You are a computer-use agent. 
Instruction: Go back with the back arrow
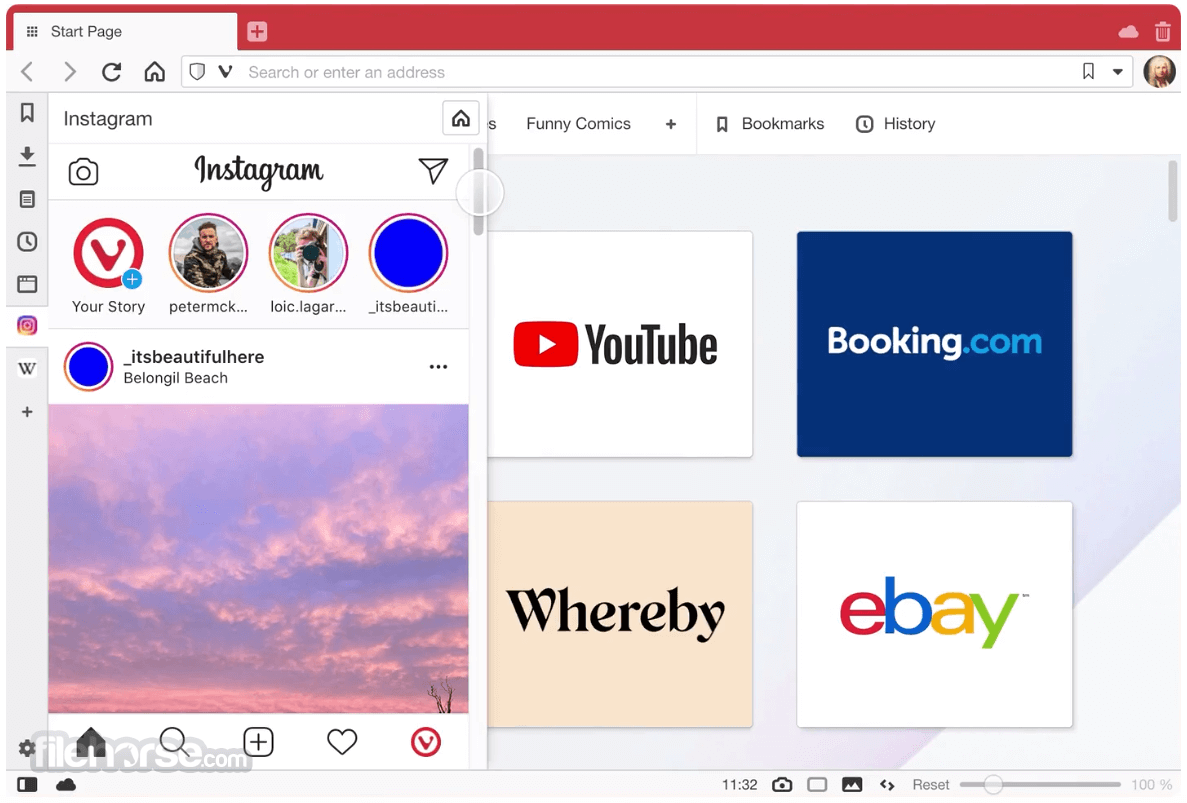point(27,72)
